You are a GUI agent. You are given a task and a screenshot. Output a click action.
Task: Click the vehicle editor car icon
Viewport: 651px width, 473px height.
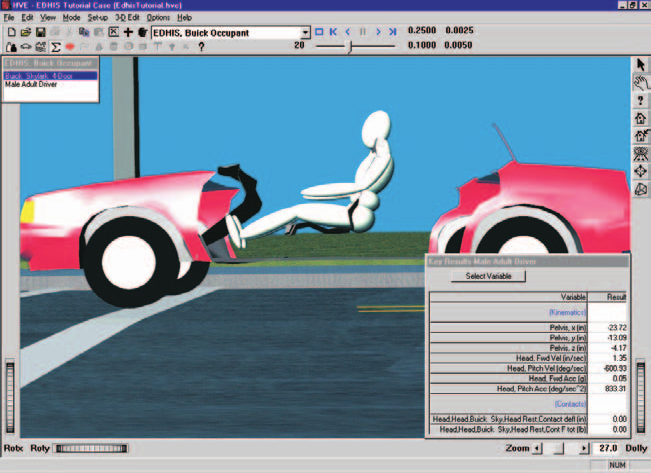[26, 47]
